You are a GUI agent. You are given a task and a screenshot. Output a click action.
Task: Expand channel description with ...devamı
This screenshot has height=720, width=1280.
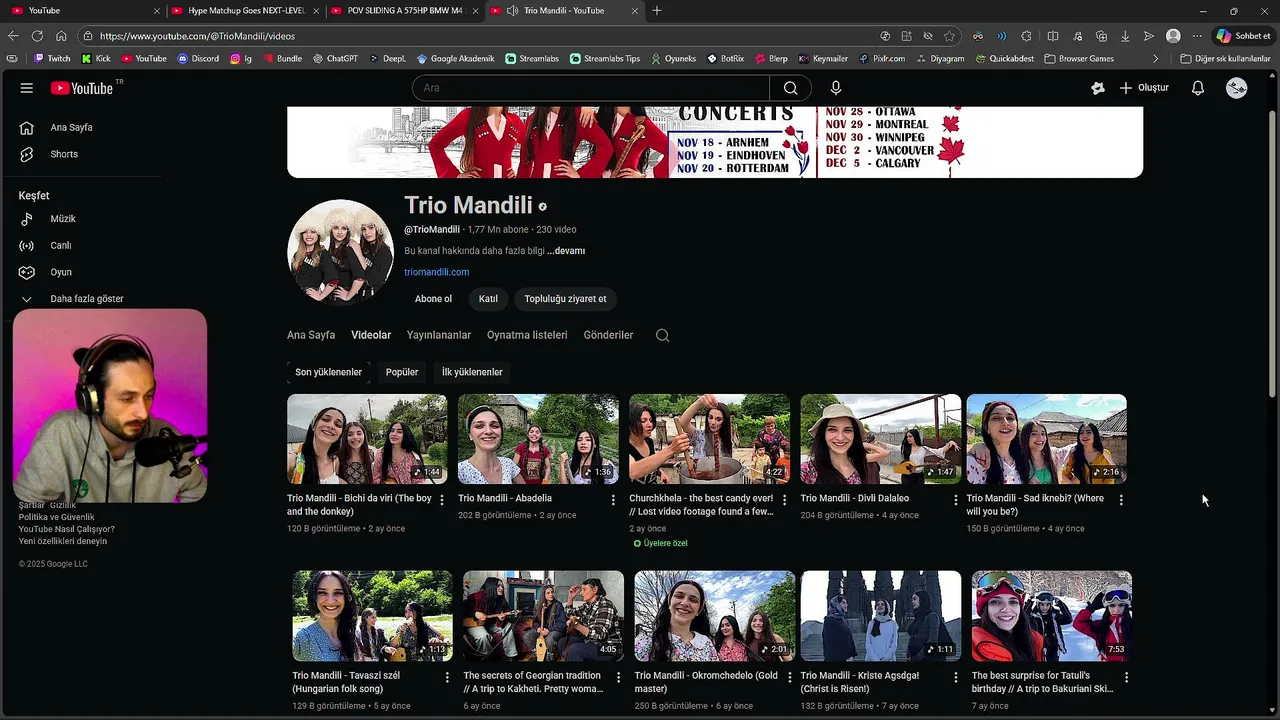pos(566,251)
